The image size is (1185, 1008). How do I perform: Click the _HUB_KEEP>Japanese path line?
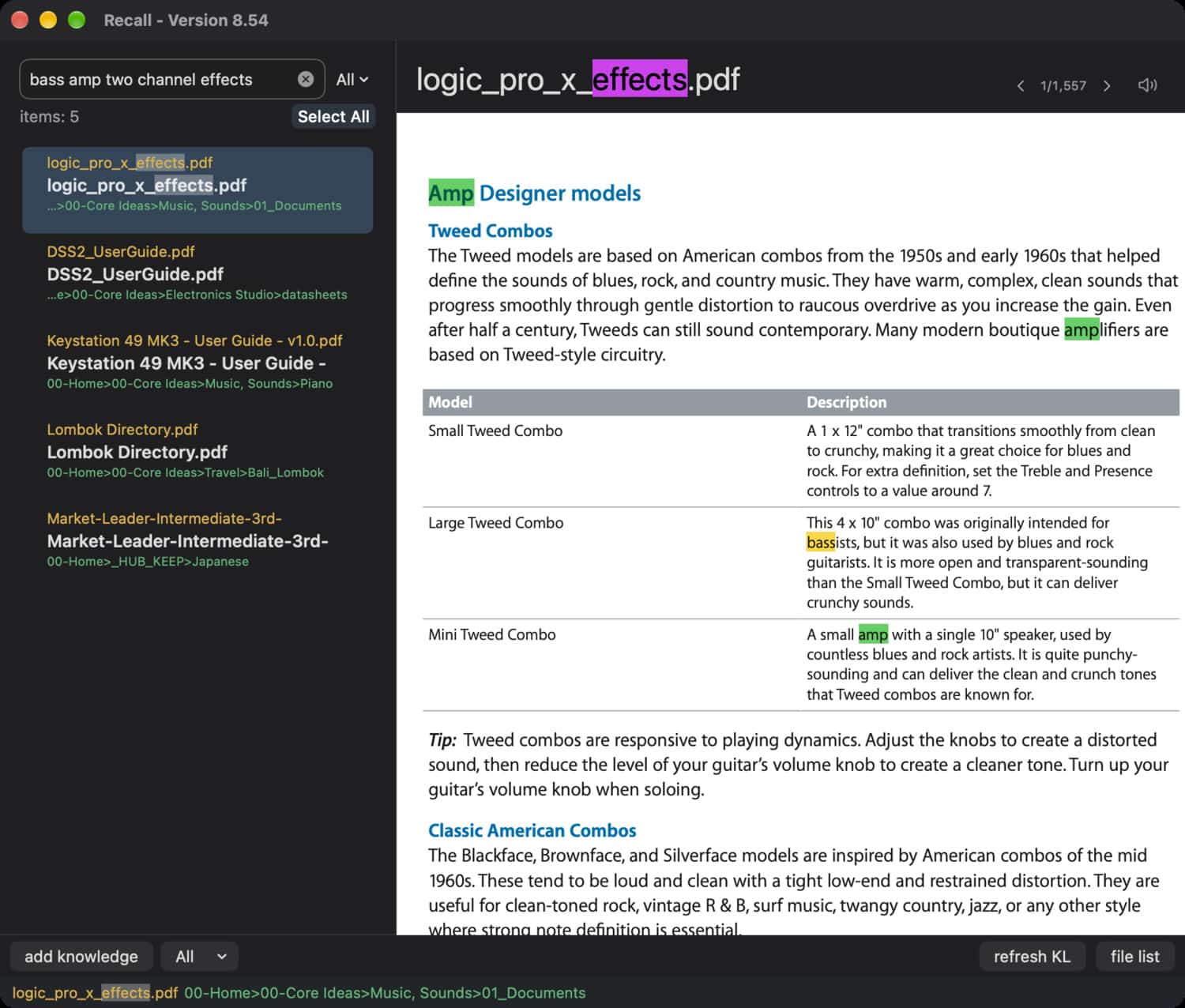(148, 562)
